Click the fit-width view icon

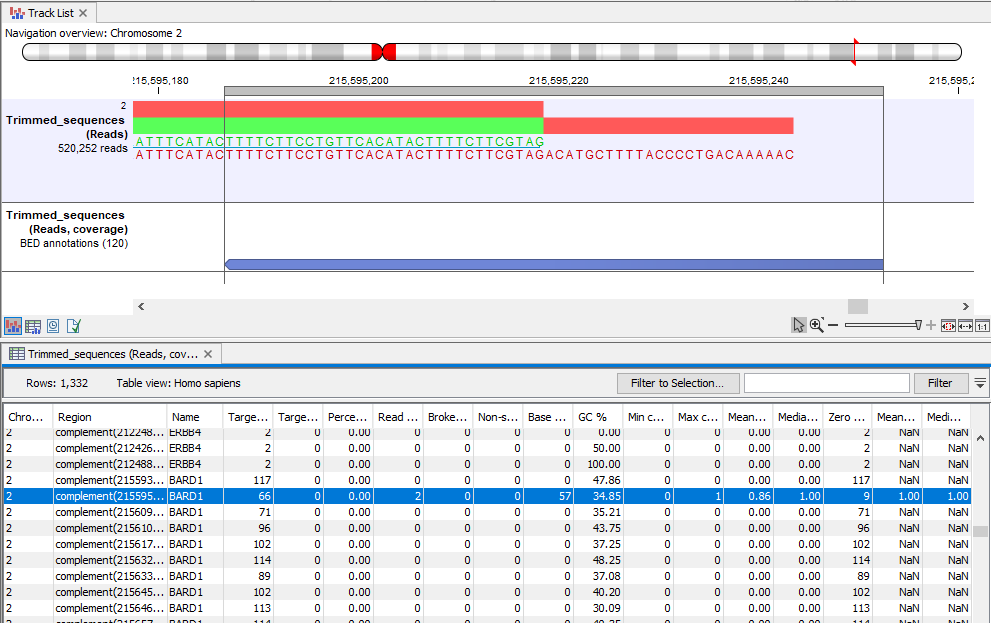pyautogui.click(x=964, y=325)
